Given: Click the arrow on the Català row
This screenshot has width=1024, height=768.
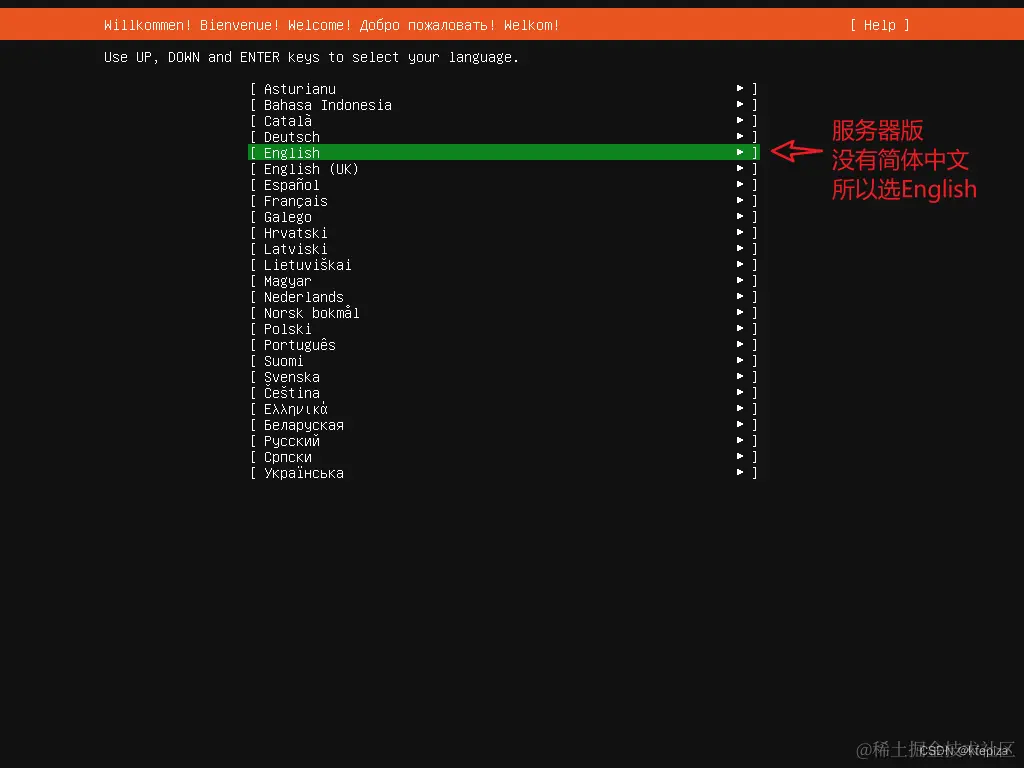Looking at the screenshot, I should [740, 120].
